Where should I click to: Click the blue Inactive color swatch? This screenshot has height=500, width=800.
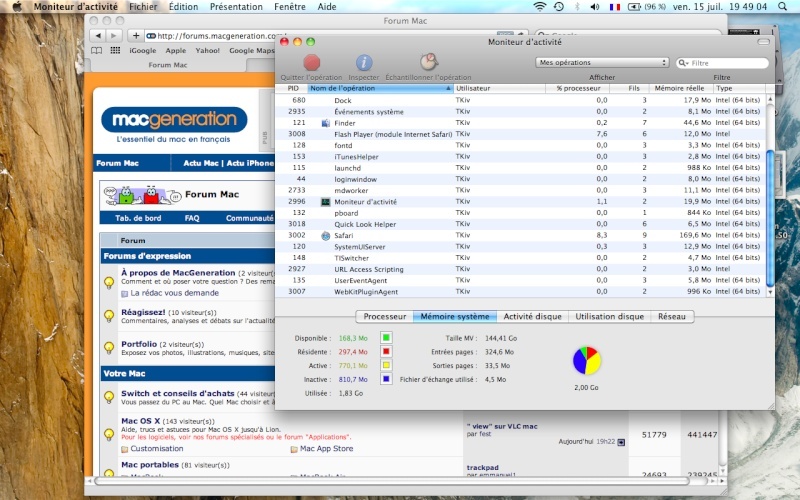coord(386,379)
